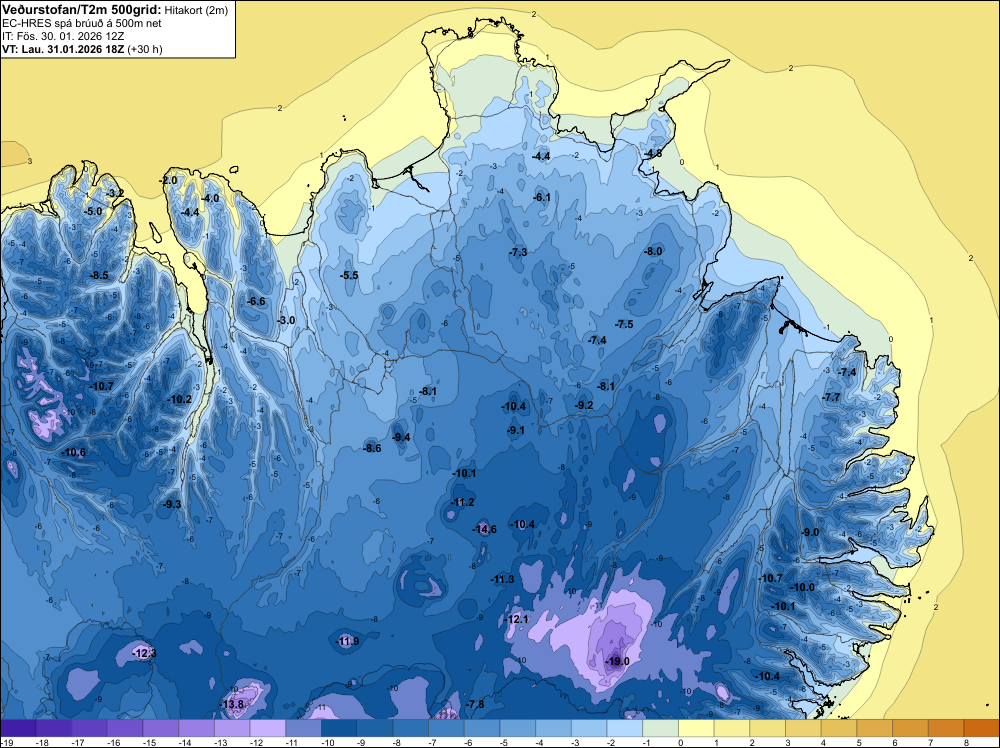Click the 'EC-HRES spá brúuð á 500m net' line
The height and width of the screenshot is (748, 1000).
pyautogui.click(x=82, y=24)
